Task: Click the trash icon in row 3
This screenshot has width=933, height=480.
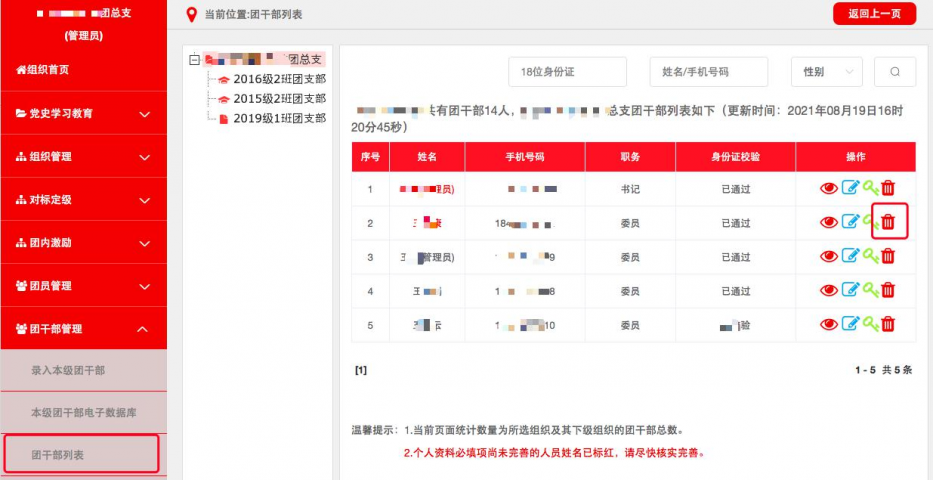Action: (888, 256)
